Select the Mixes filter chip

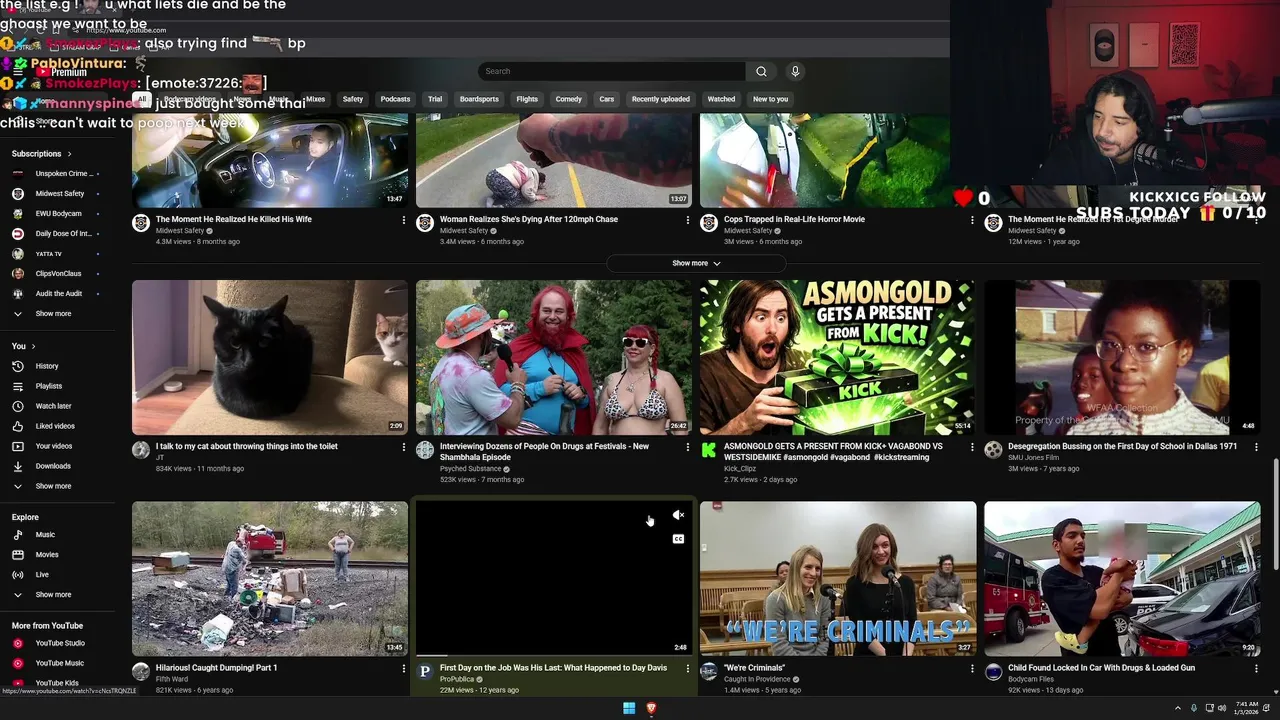pos(315,99)
